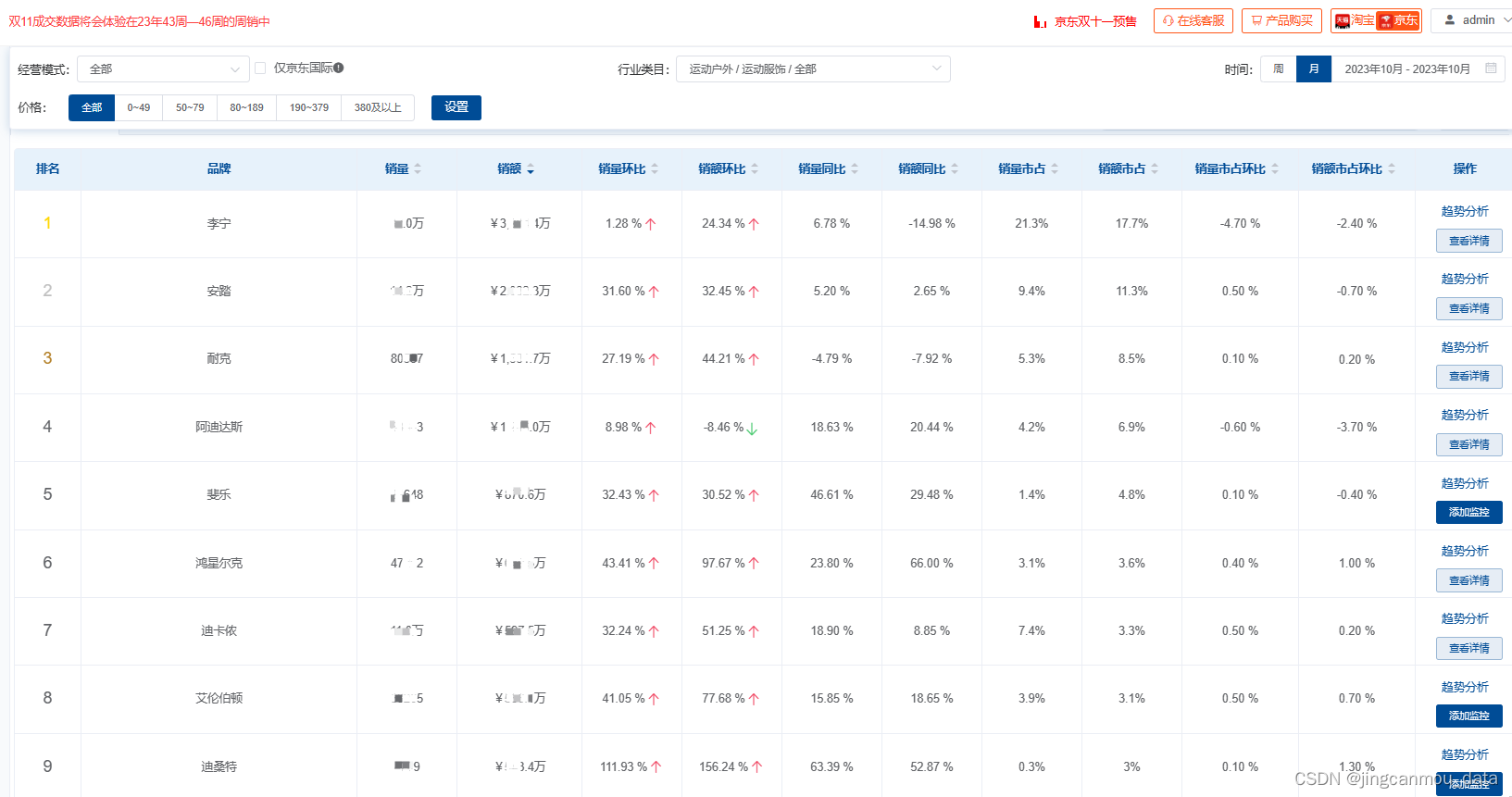Click the admin user avatar icon

(x=1450, y=19)
